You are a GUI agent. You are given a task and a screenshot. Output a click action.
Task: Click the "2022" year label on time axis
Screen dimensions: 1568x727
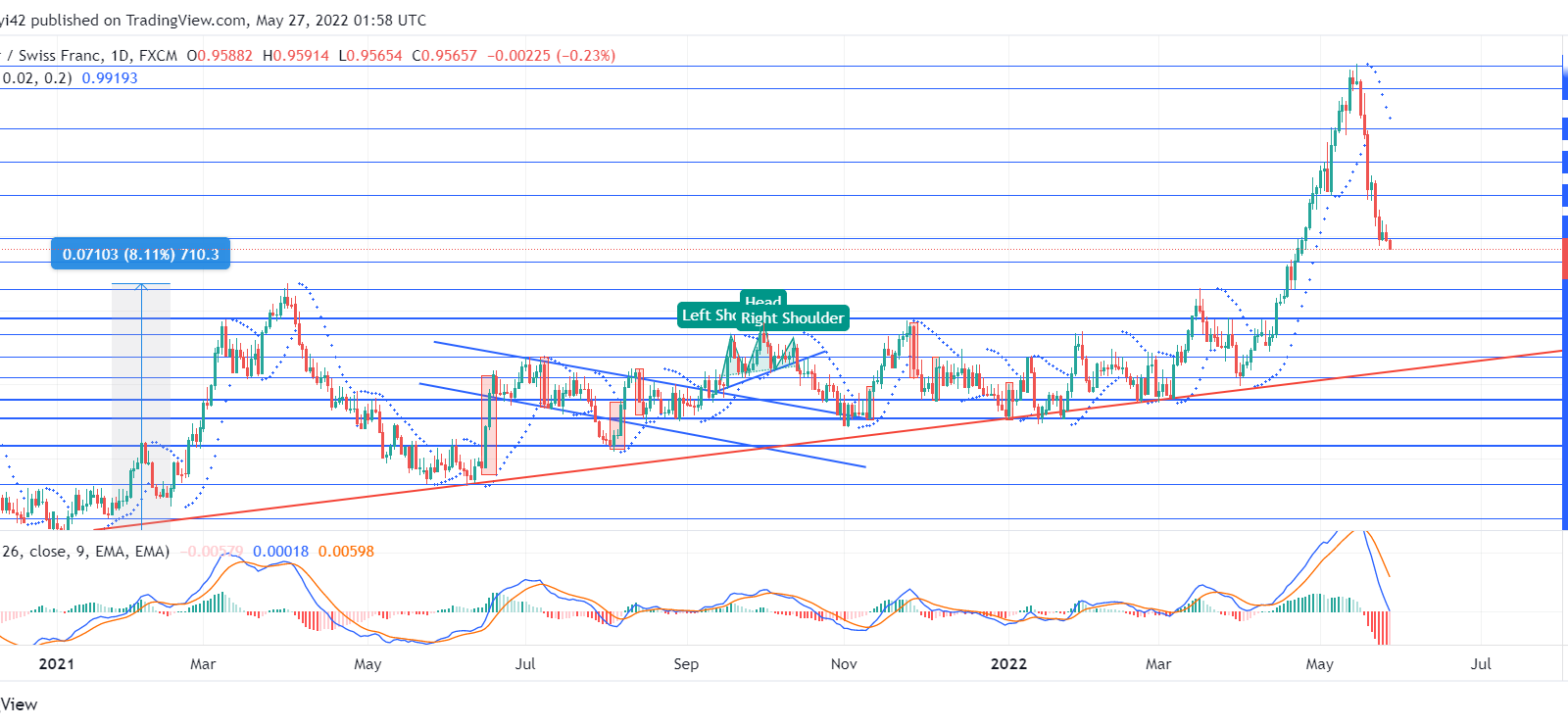tap(1008, 664)
